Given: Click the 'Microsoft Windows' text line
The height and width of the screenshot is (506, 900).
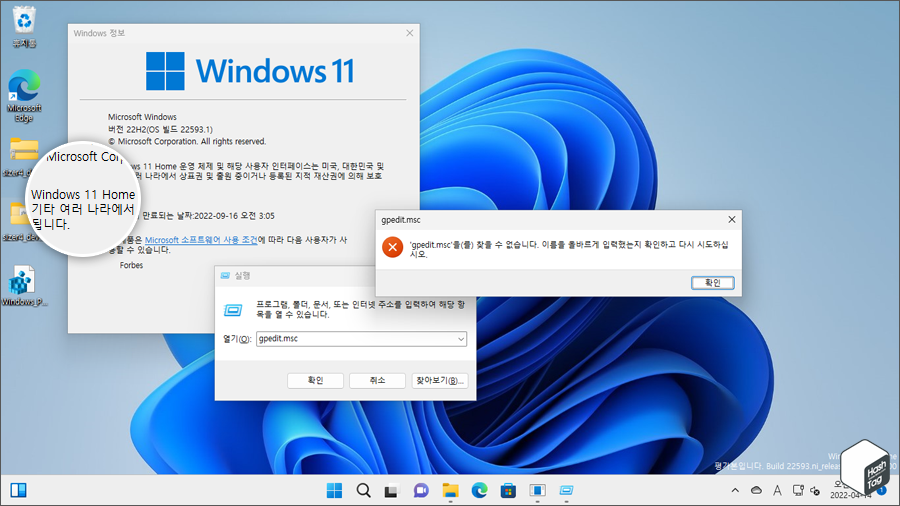Looking at the screenshot, I should (x=142, y=117).
